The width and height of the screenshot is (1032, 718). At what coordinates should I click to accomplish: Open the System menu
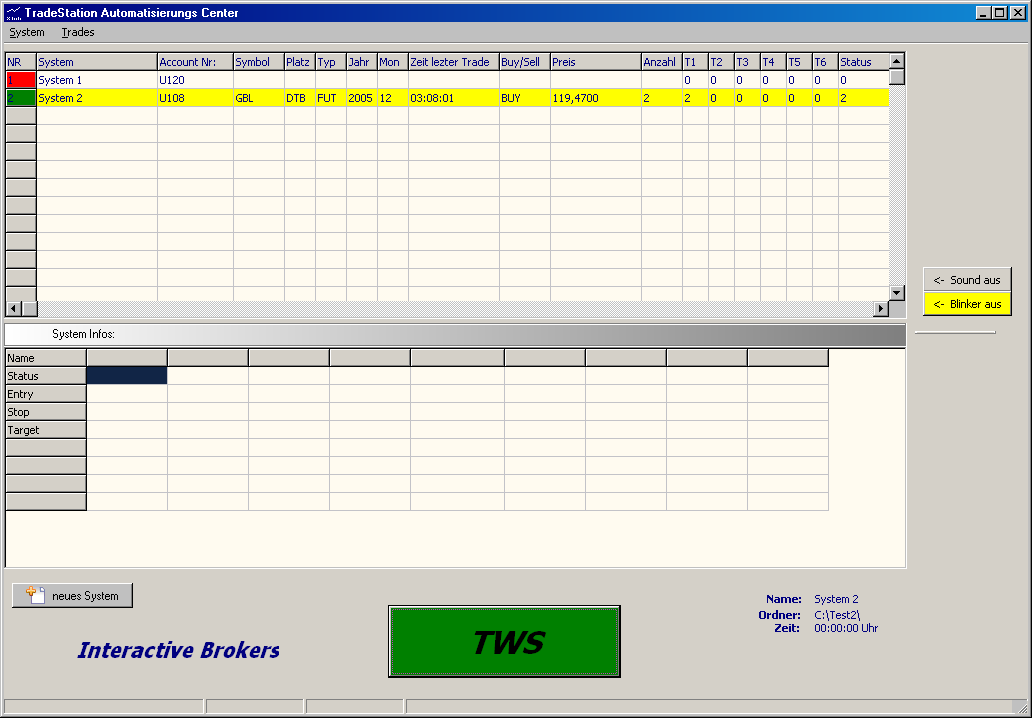click(x=27, y=32)
